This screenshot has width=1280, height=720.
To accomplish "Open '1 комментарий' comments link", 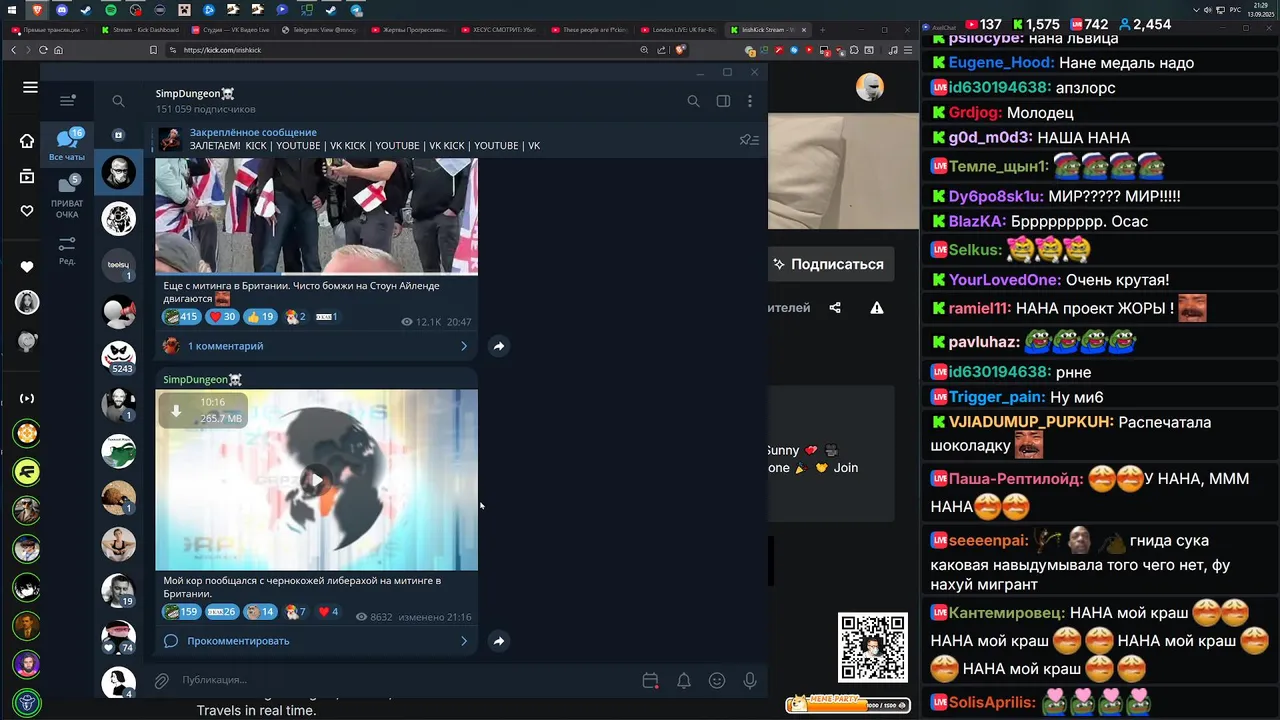I will coord(225,346).
